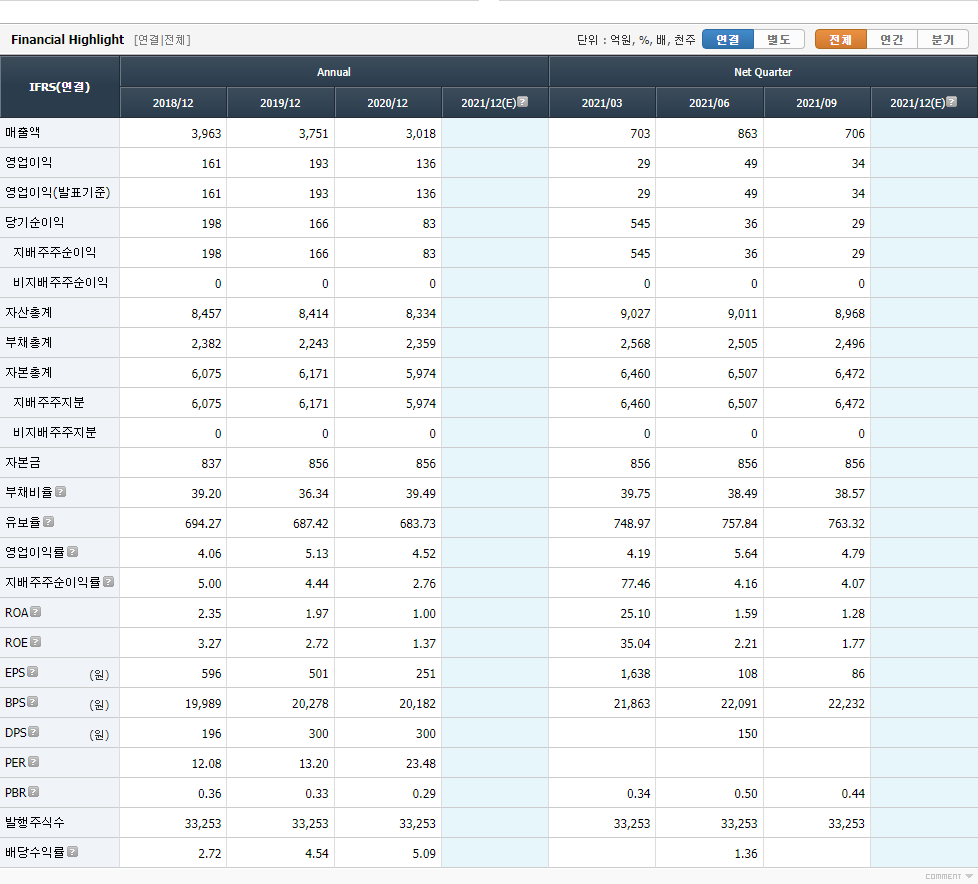Screen dimensions: 978x884
Task: Click the 영업이익(발표기준) row label
Action: (57, 192)
